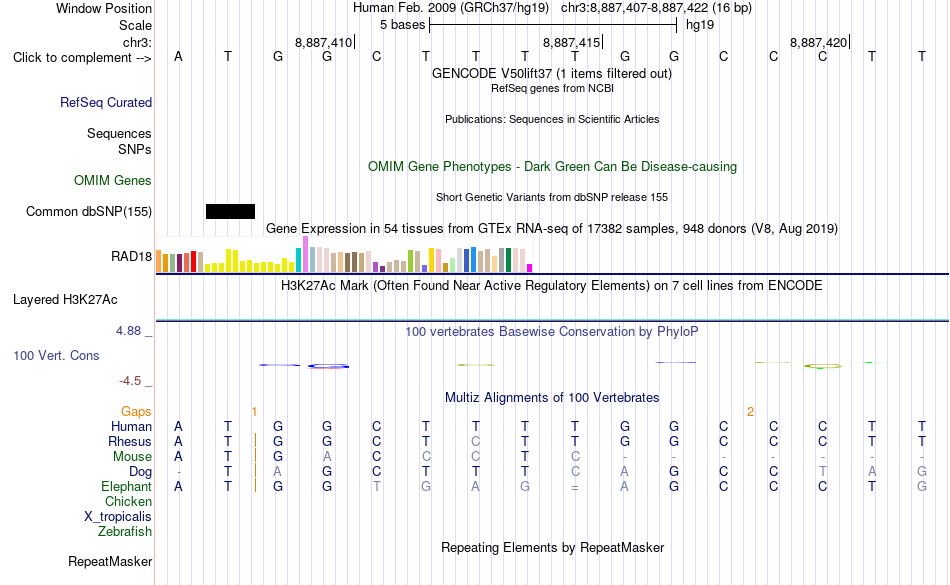Click the RefSeq Curated track label
Screen dimensions: 950x585
click(106, 102)
